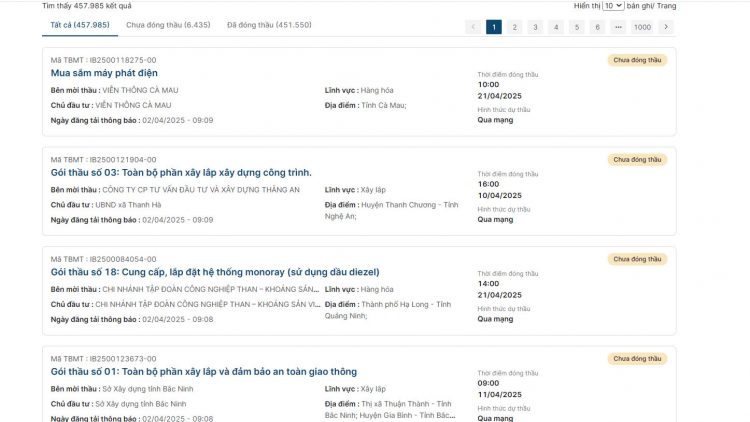Switch to 'Chưa đóng thầu (6.435)' tab
This screenshot has width=750, height=422.
[168, 25]
